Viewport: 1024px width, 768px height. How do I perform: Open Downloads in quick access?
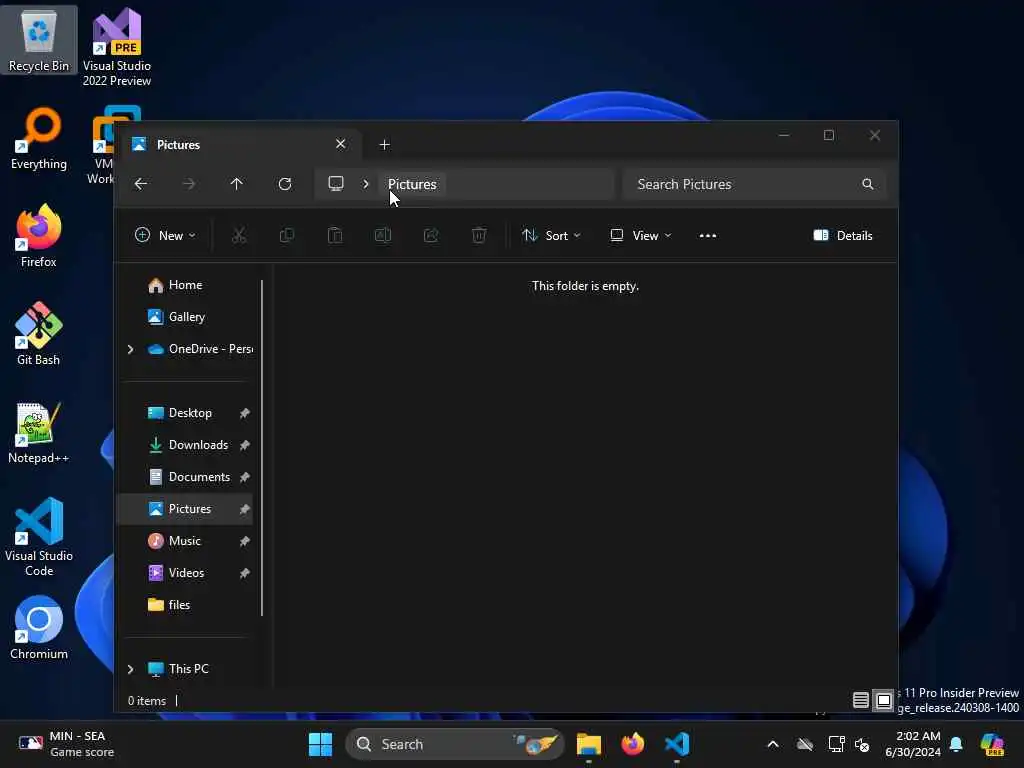tap(185, 445)
